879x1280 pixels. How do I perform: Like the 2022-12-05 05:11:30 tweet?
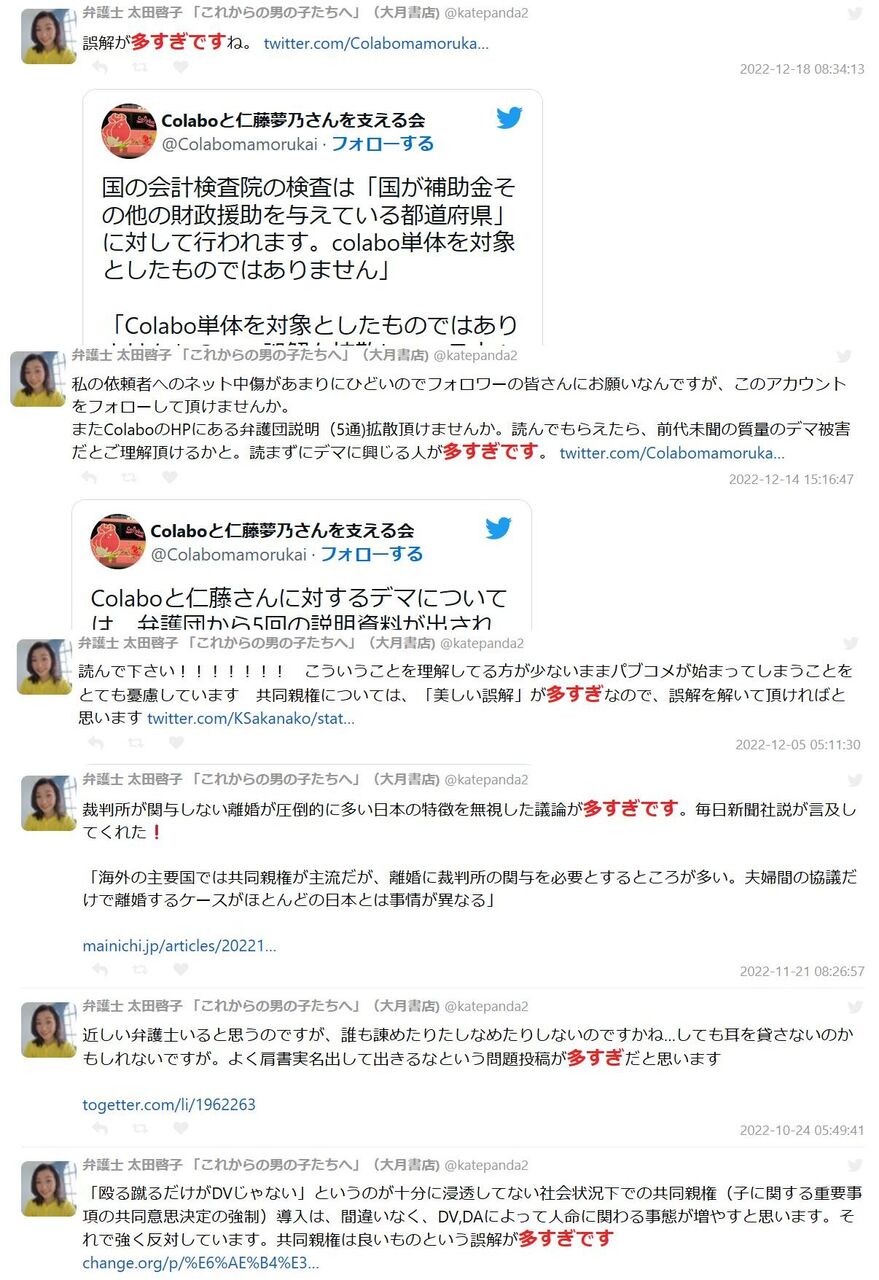click(x=176, y=743)
